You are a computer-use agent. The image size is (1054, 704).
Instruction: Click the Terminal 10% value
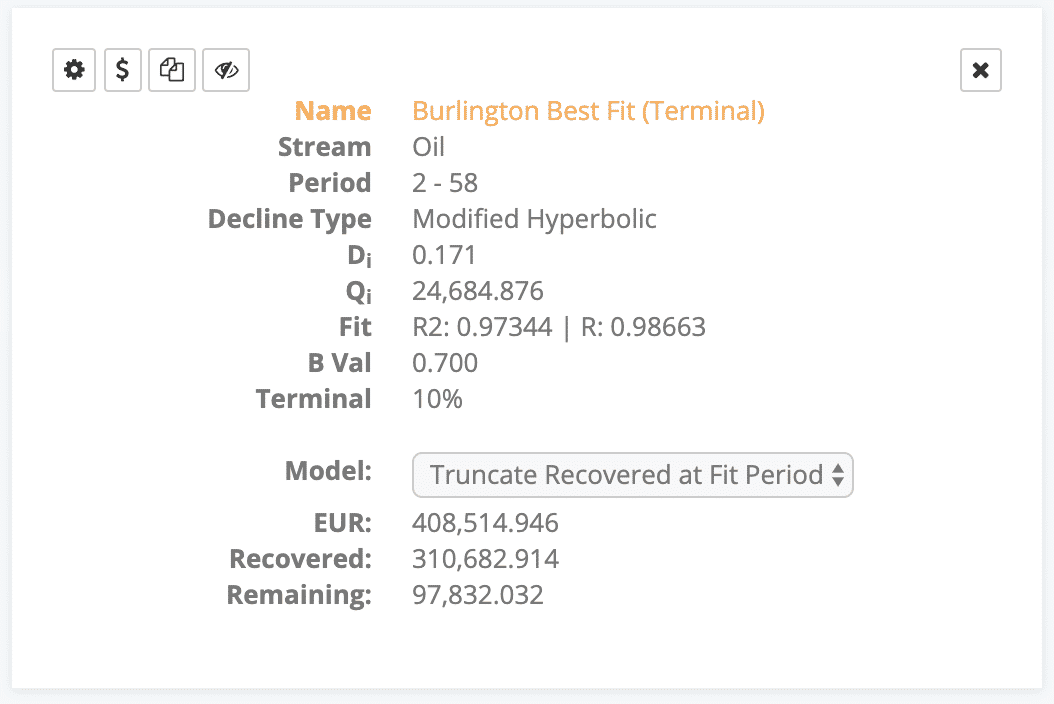437,399
